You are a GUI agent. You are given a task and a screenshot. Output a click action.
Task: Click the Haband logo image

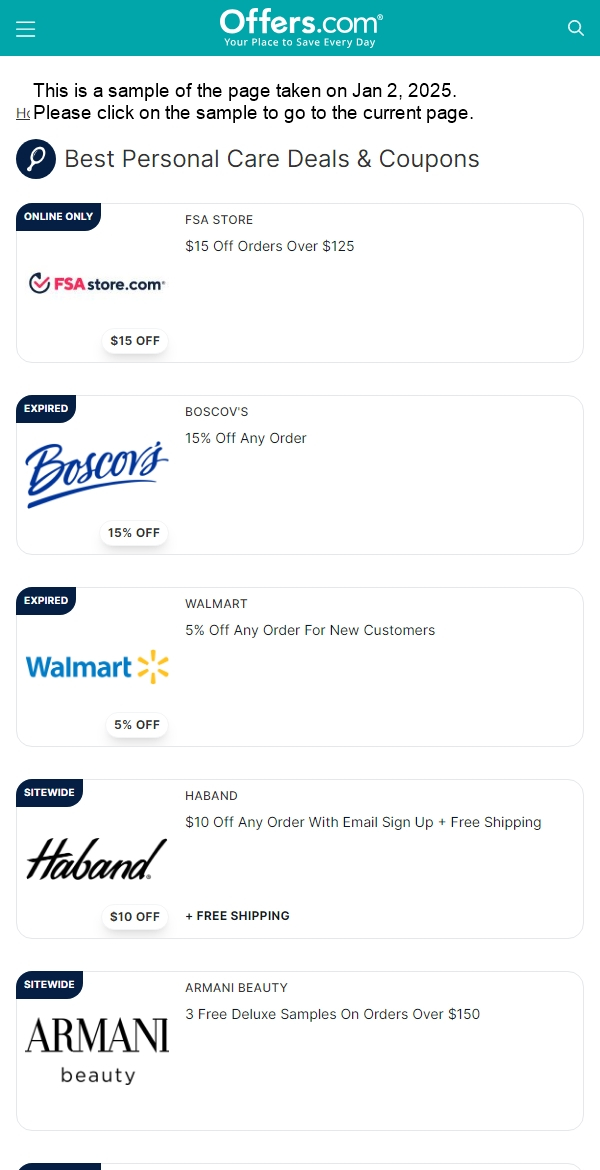[97, 859]
